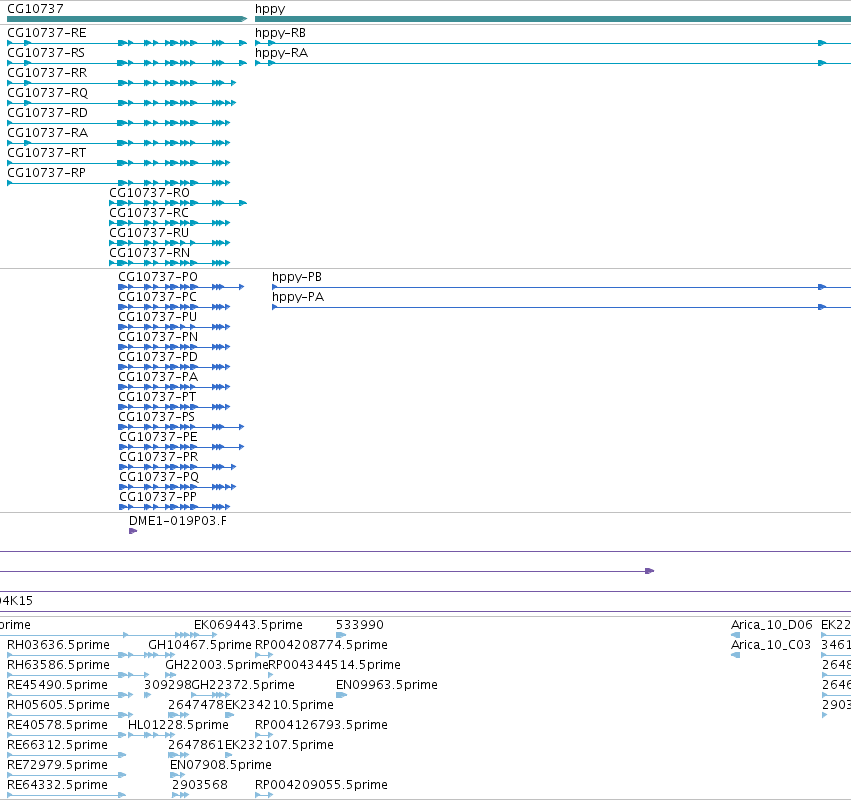Choose the CG10737-PE protein

point(158,437)
